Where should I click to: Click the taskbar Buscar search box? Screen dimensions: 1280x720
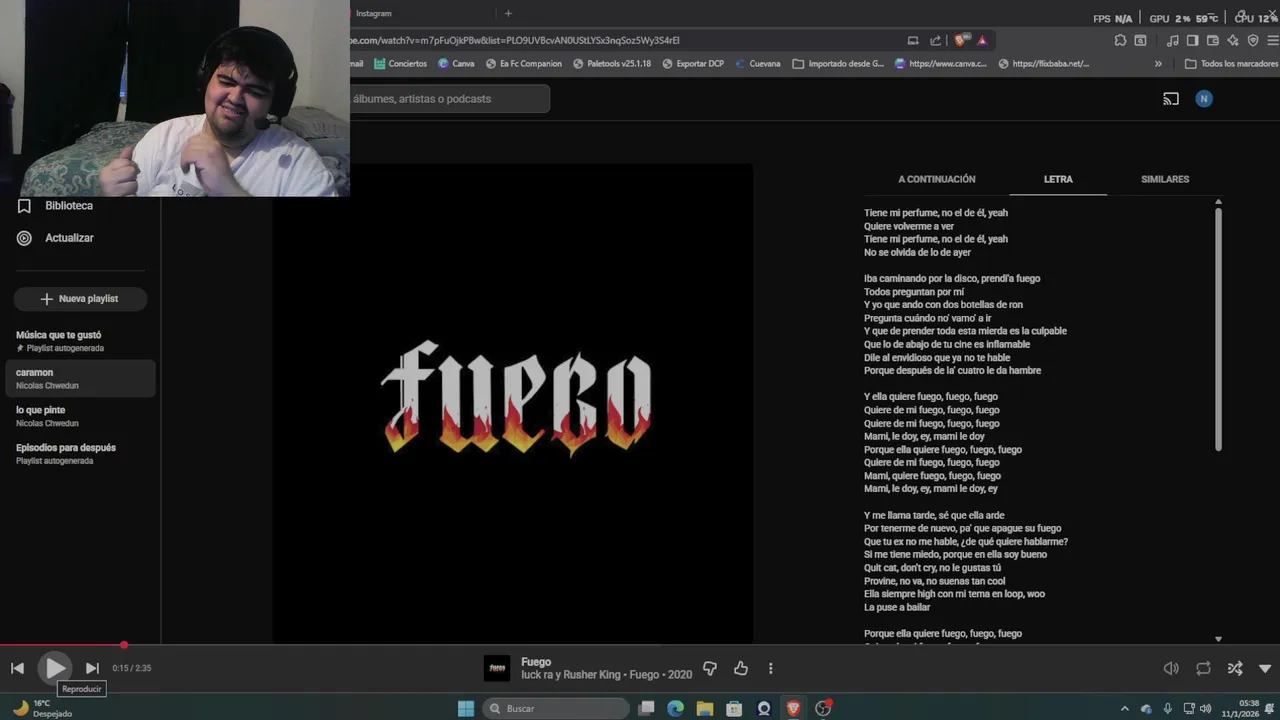coord(556,708)
